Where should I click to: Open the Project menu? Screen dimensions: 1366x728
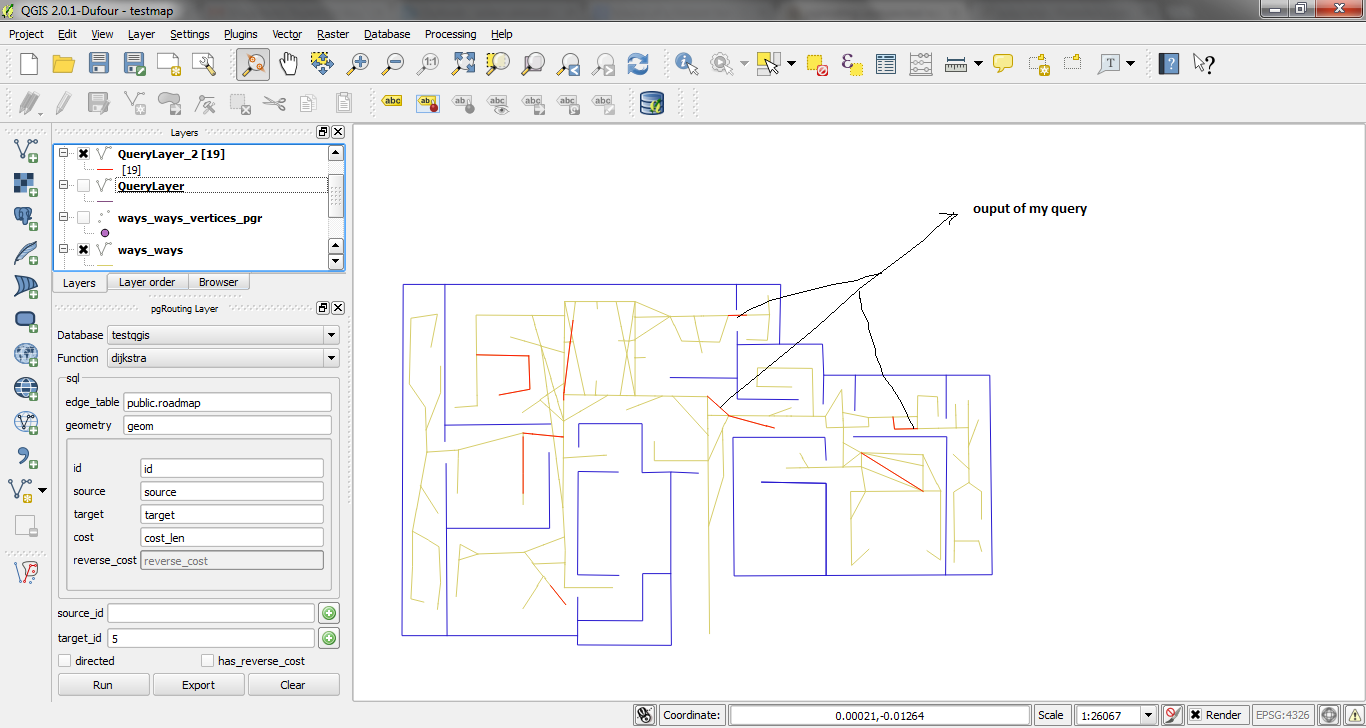(26, 34)
